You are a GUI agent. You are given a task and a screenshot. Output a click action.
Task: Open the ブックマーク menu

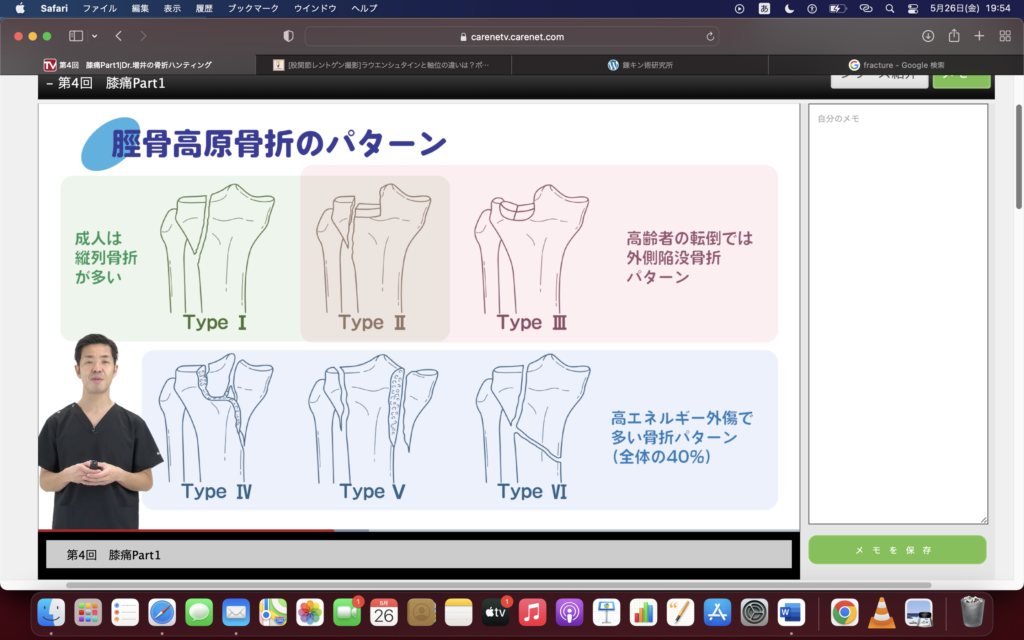pos(253,8)
